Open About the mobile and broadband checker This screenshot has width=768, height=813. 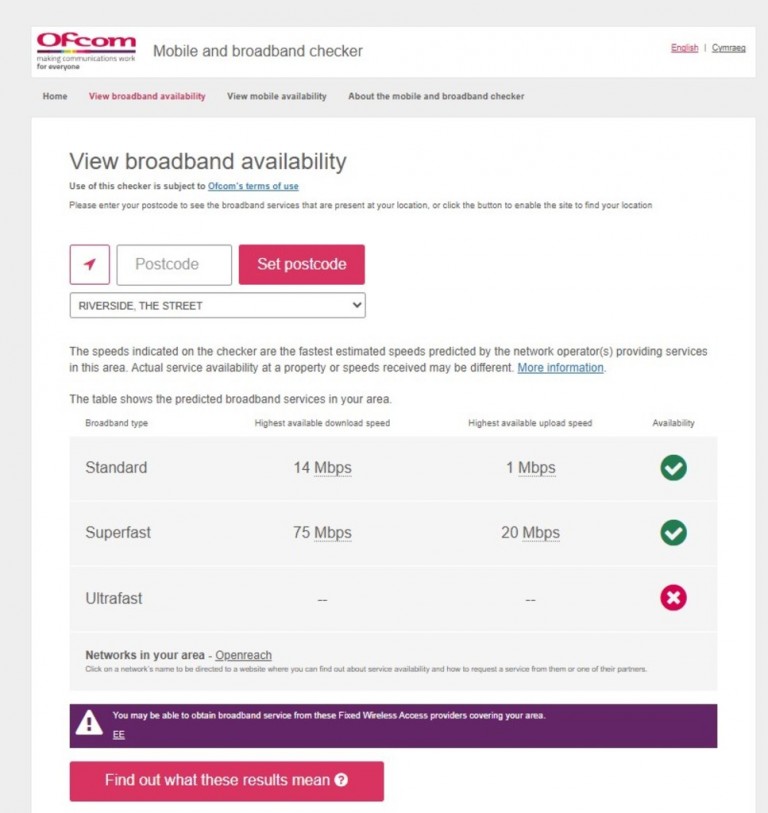436,96
